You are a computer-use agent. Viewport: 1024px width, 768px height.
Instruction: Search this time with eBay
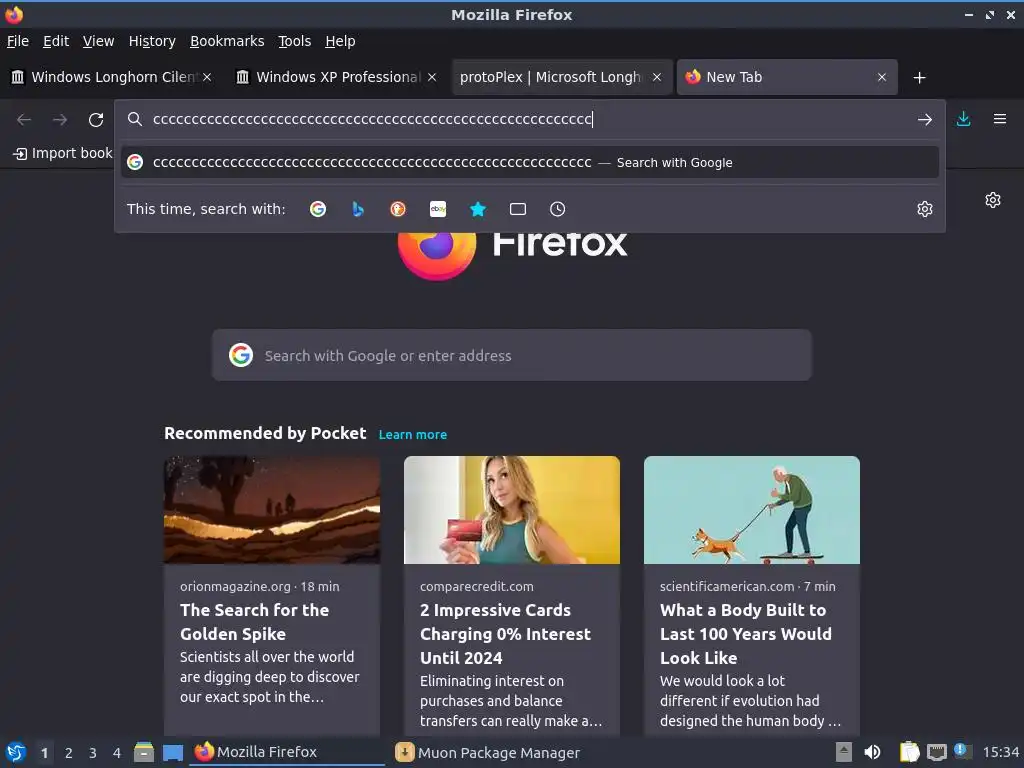[x=438, y=209]
